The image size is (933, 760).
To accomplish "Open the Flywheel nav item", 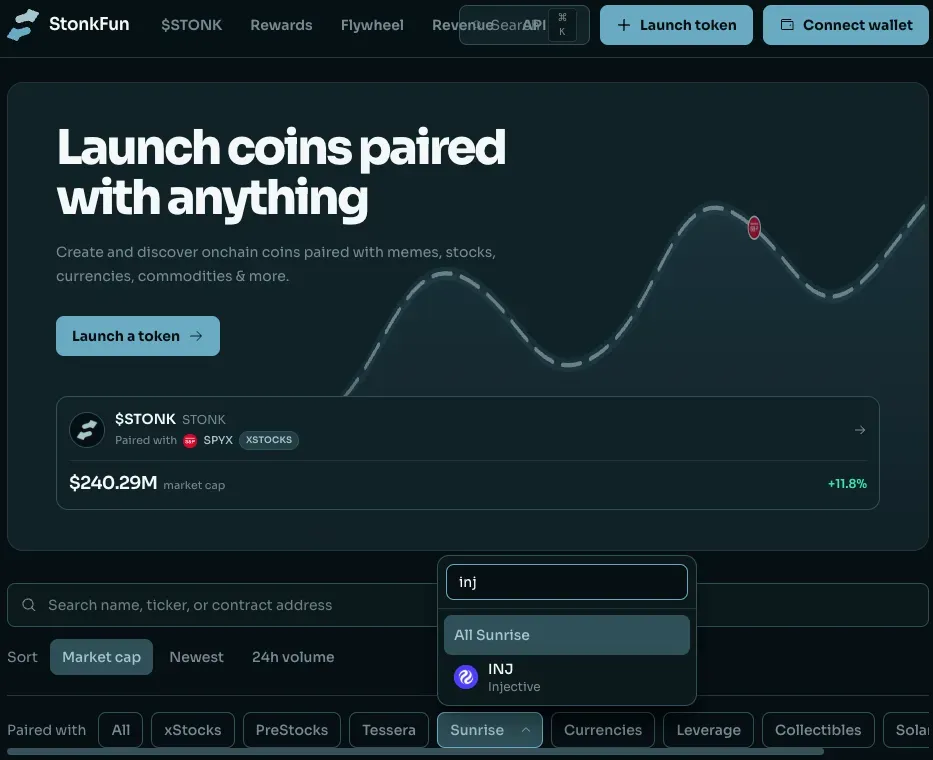I will point(372,25).
